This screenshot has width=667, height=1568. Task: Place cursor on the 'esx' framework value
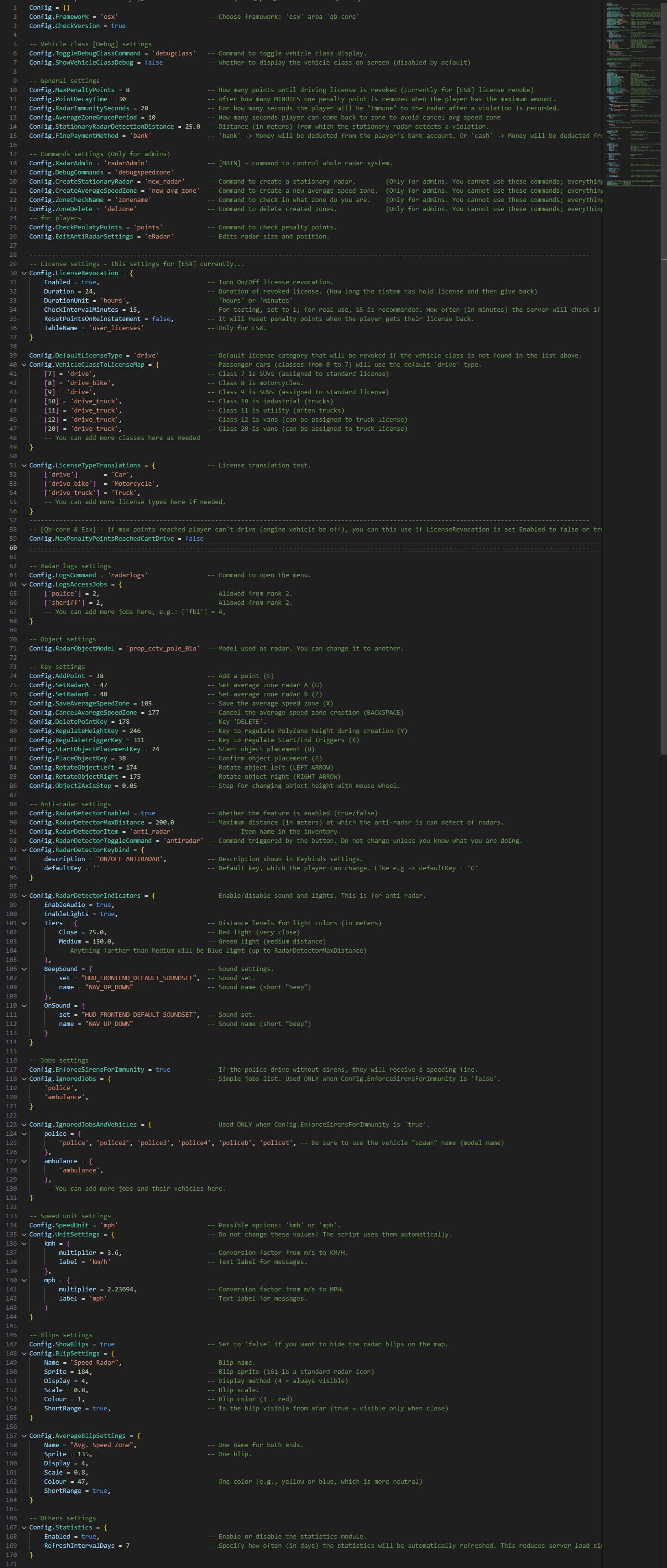pyautogui.click(x=108, y=16)
